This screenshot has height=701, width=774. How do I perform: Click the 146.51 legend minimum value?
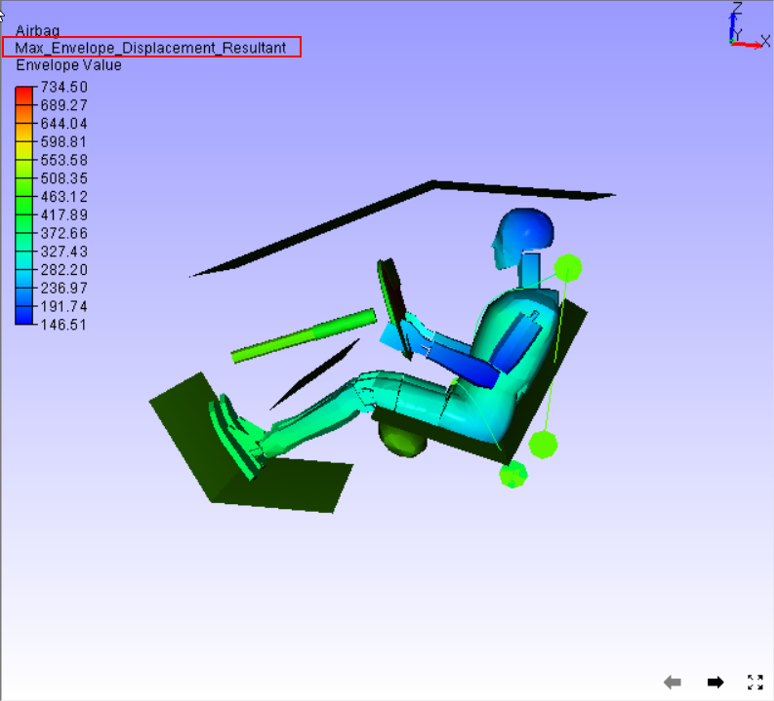pos(64,325)
